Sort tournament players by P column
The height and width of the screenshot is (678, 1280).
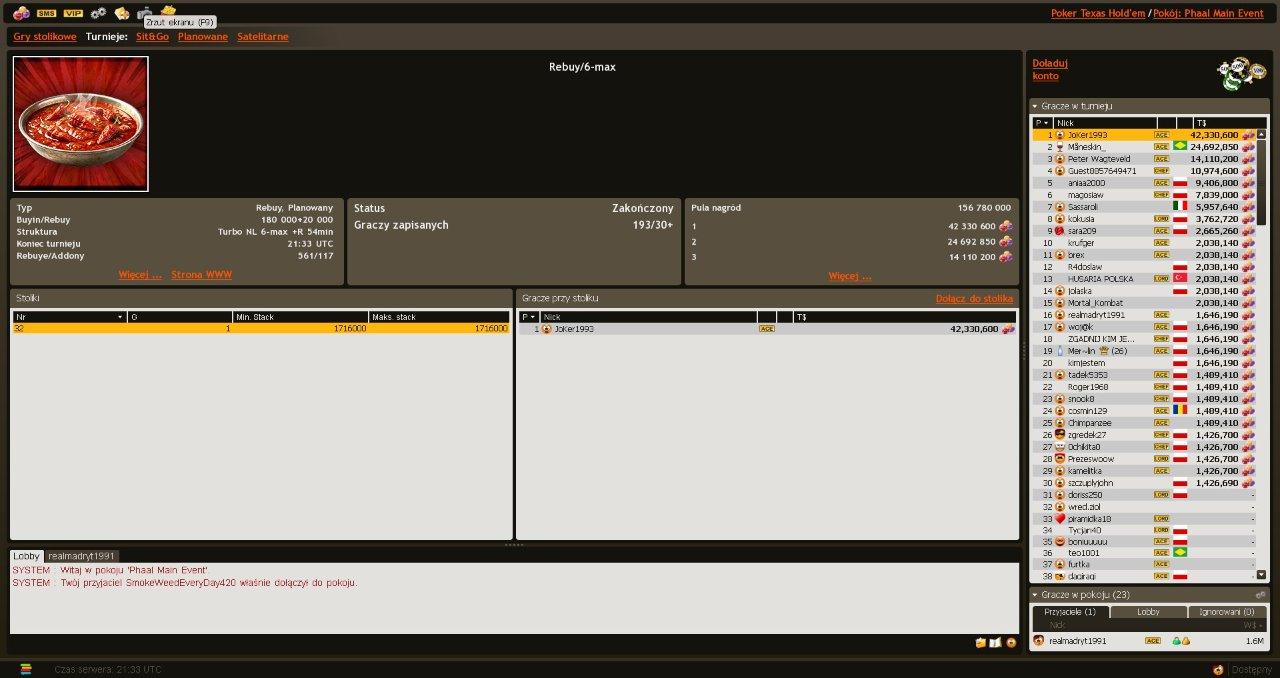[x=1042, y=123]
